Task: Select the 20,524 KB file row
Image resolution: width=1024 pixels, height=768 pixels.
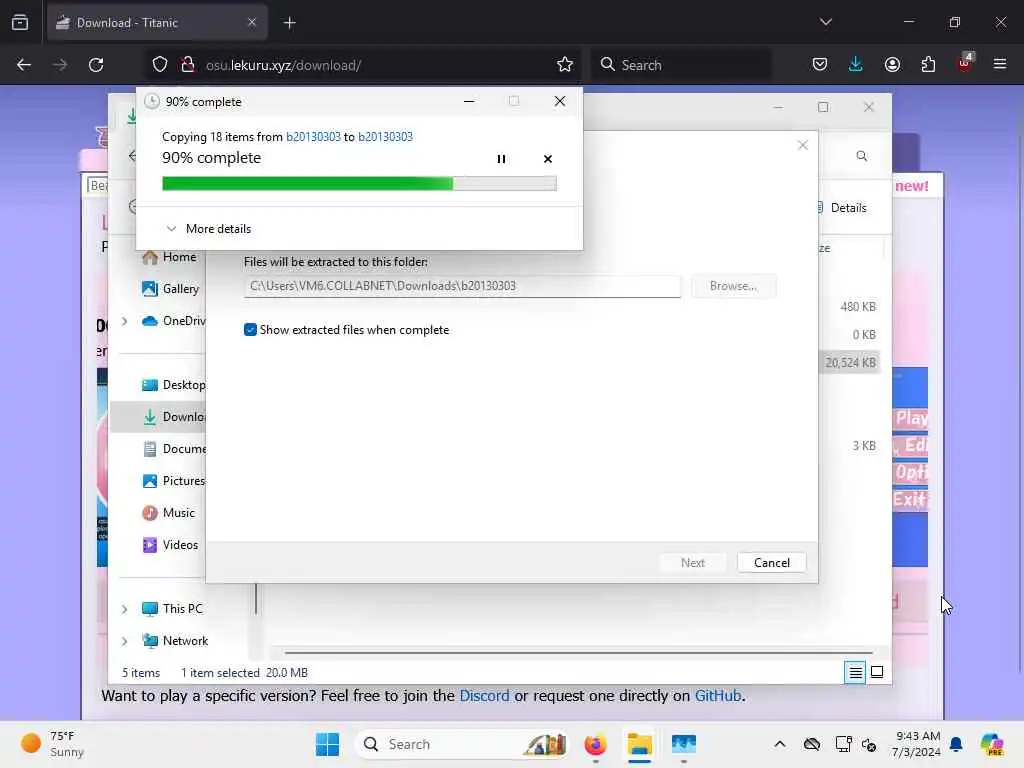Action: tap(850, 362)
